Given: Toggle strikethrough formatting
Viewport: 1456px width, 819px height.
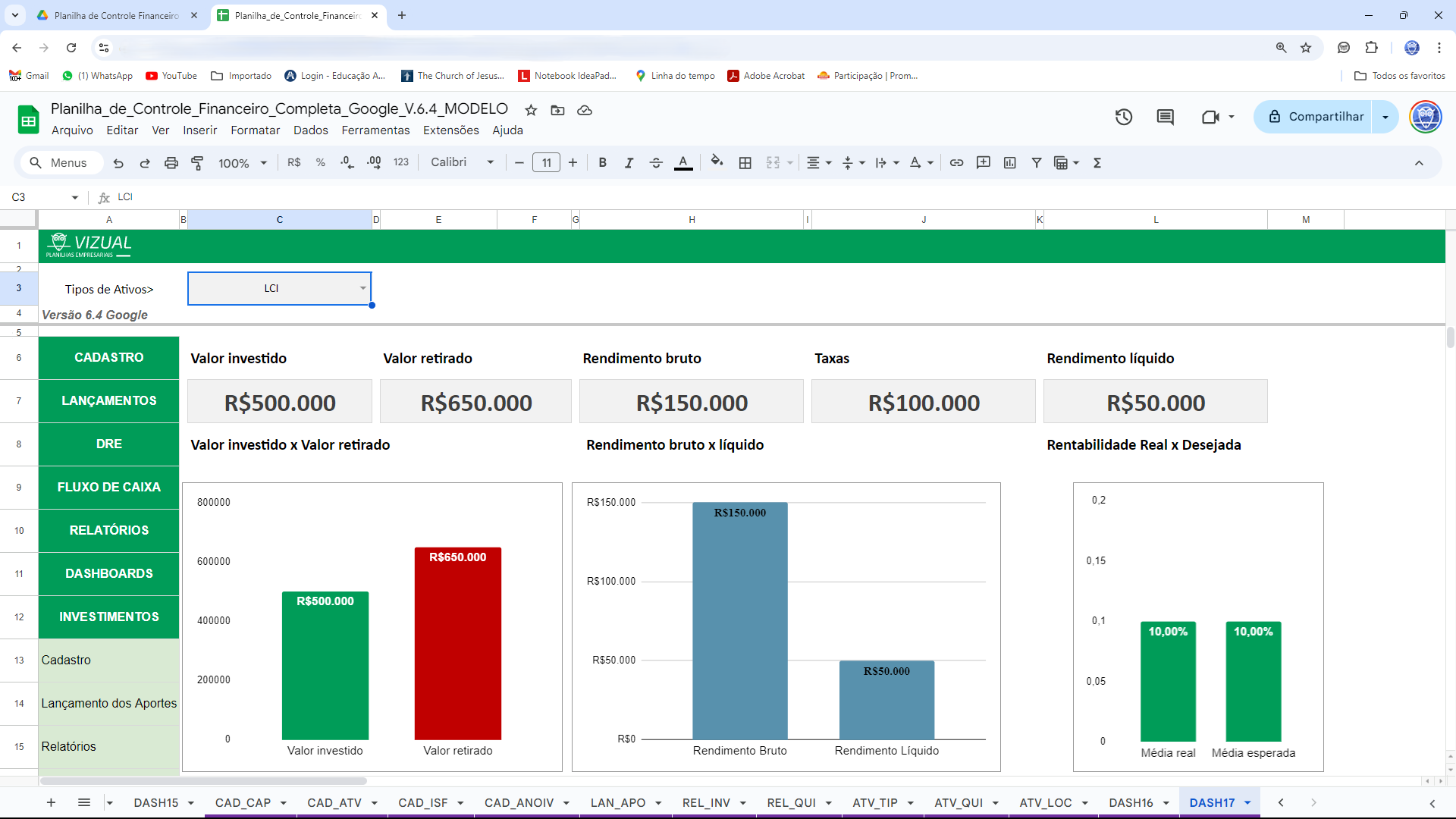Looking at the screenshot, I should 656,162.
